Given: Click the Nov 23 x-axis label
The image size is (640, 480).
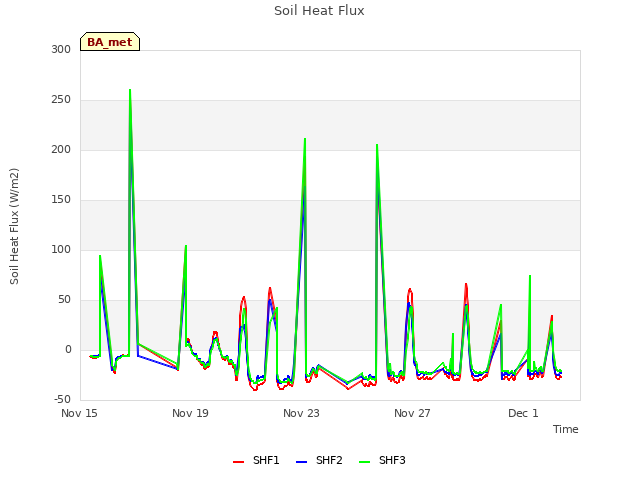Looking at the screenshot, I should [301, 413].
